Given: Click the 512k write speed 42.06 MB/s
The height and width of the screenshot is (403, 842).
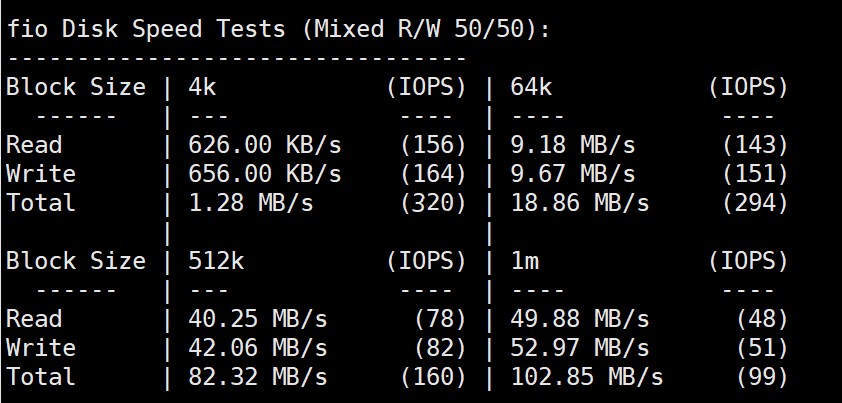Looking at the screenshot, I should [258, 348].
